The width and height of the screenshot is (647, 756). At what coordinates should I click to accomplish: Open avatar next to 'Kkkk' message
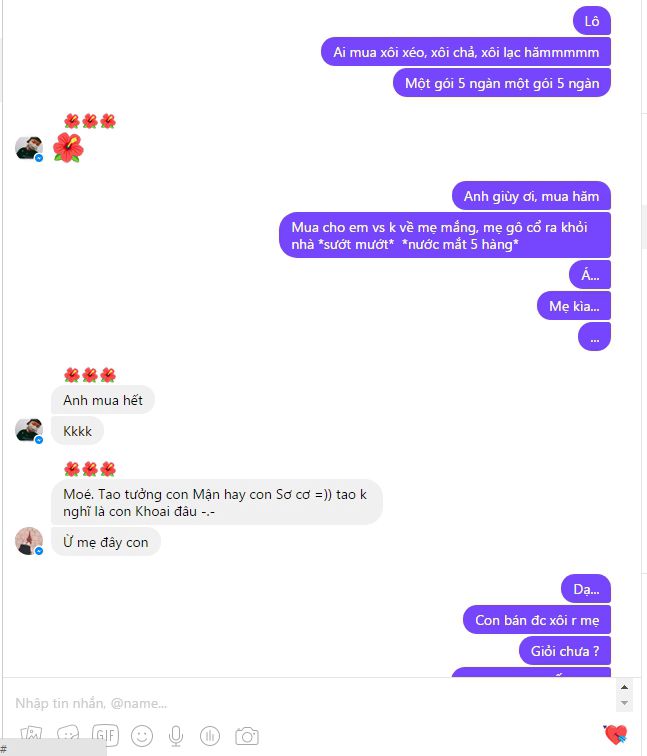(29, 430)
